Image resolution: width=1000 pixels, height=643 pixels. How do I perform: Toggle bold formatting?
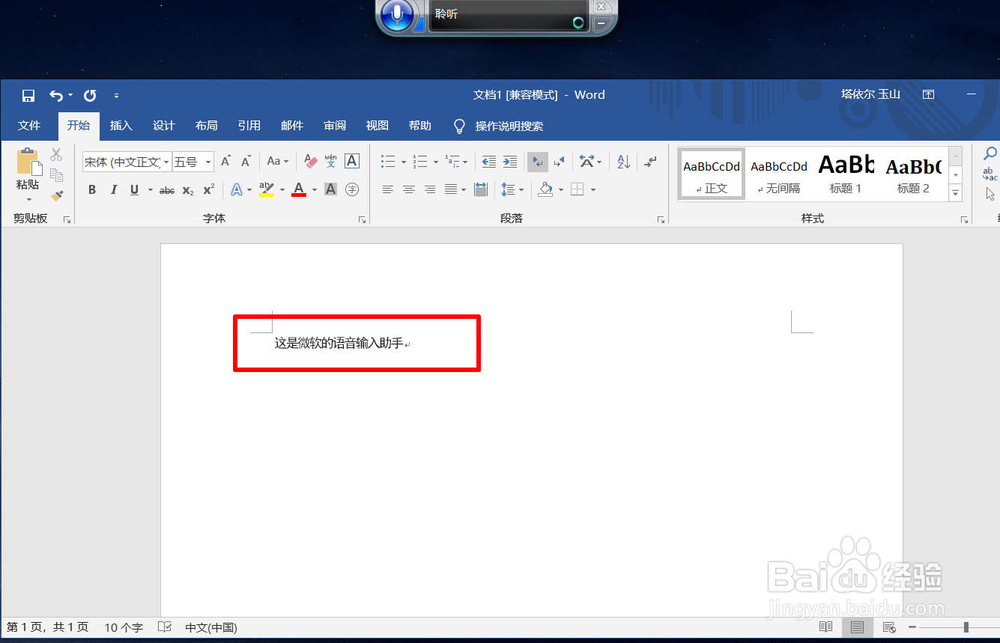pos(92,190)
